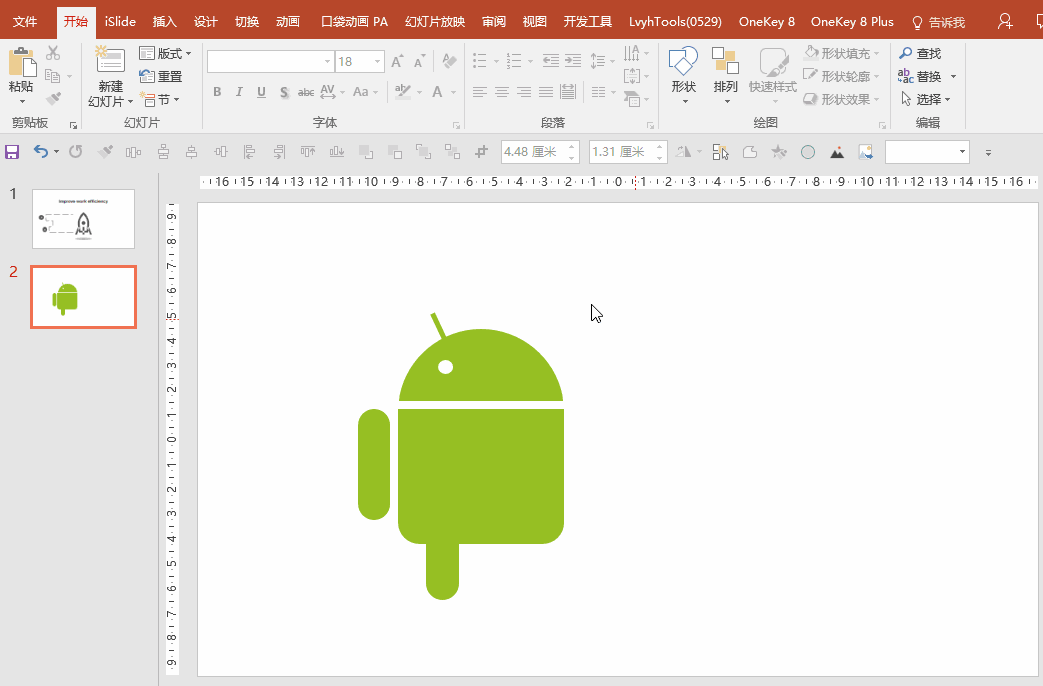Open the LvyhTools(0529) tab
The height and width of the screenshot is (686, 1043).
(x=675, y=22)
